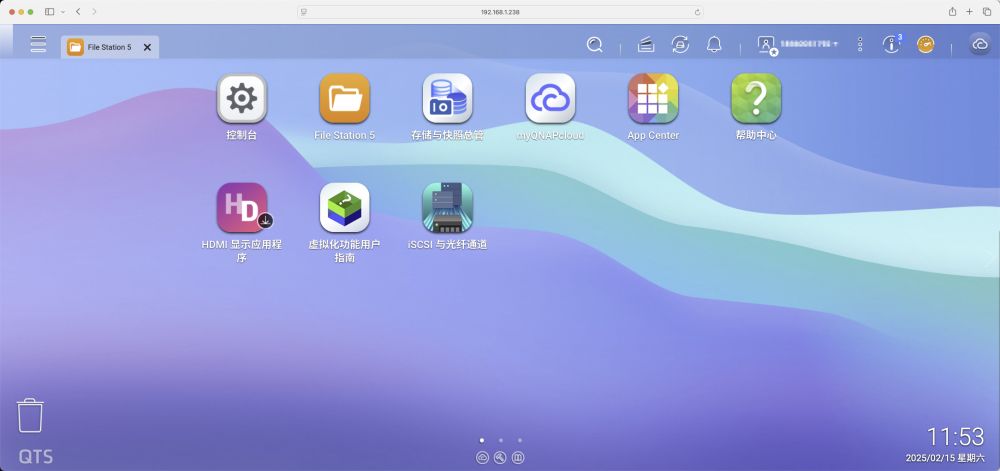Screen dimensions: 1000x471
Task: Go forward in Safari
Action: click(x=94, y=11)
